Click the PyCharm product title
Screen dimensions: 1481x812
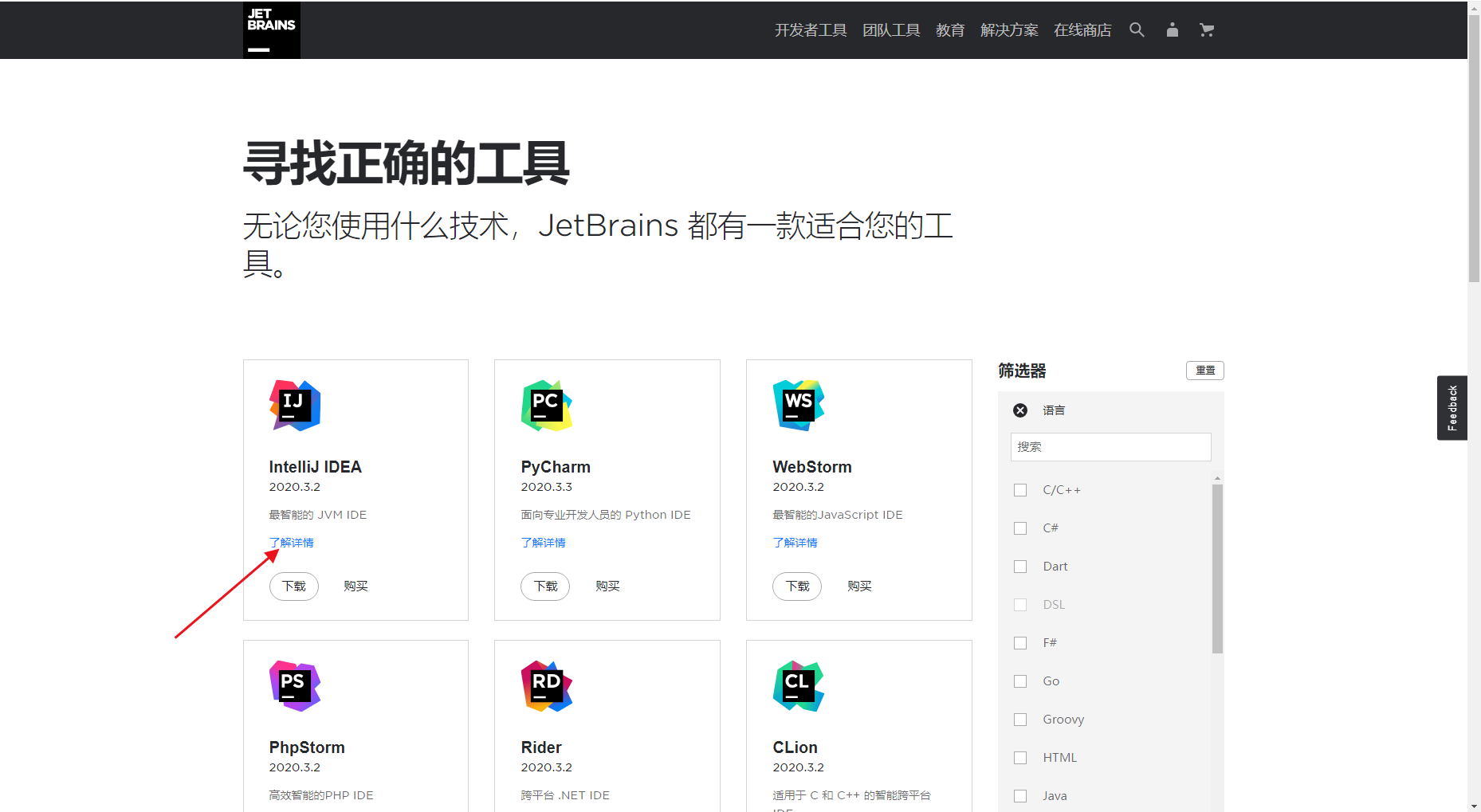point(556,467)
